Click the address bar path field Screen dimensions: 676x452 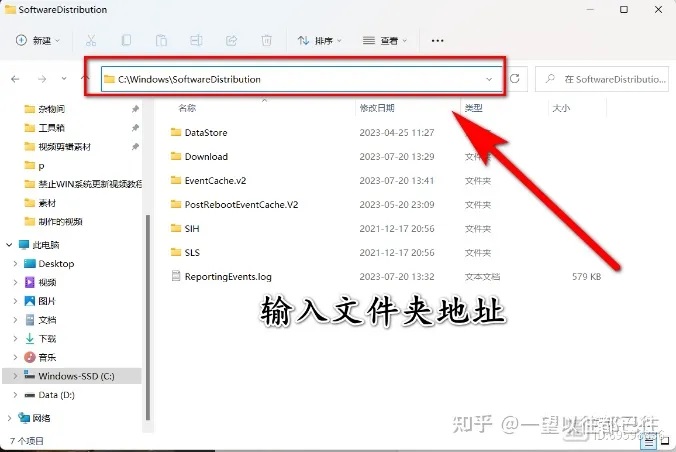click(x=302, y=79)
